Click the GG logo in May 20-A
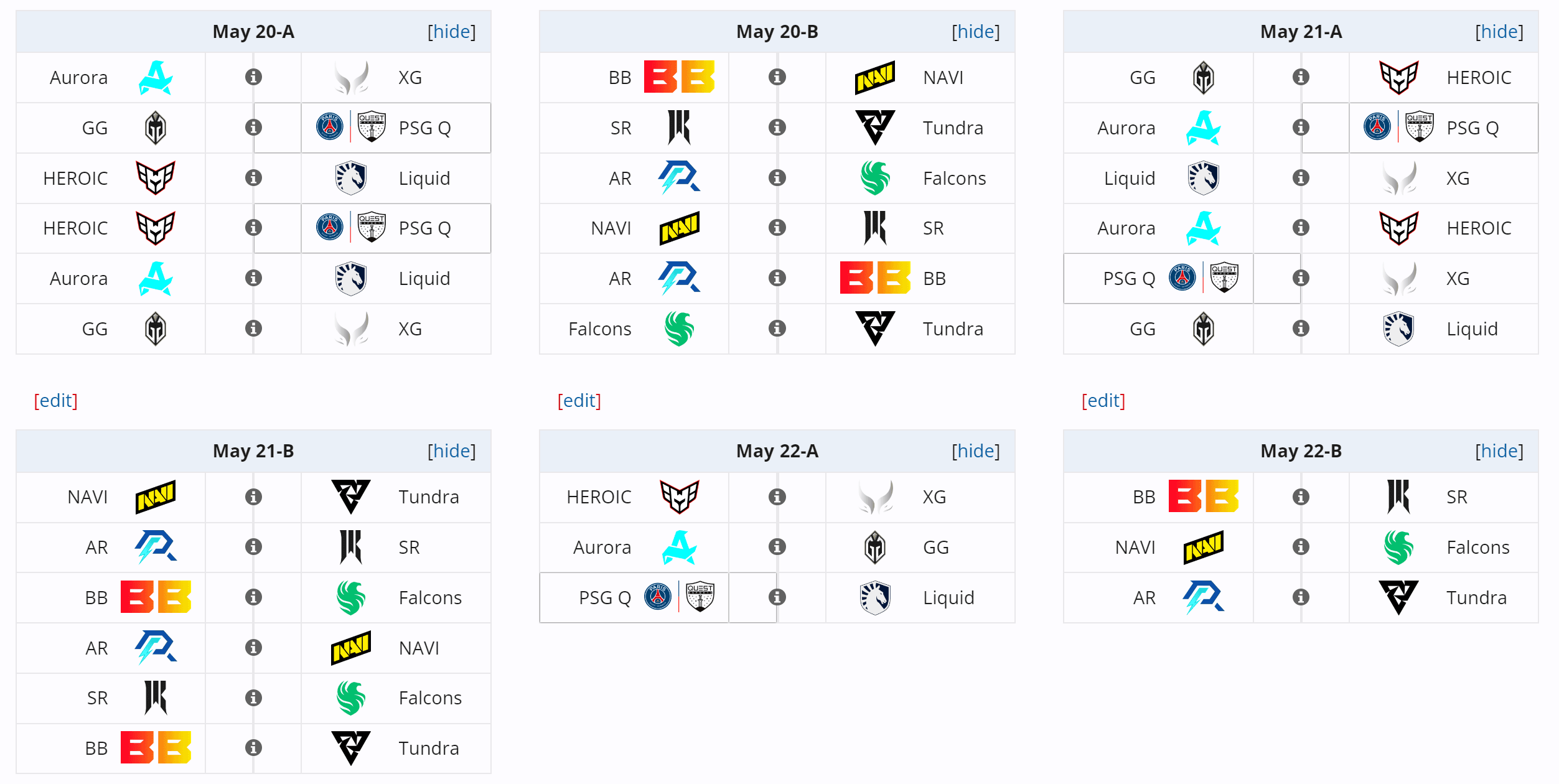 click(x=156, y=128)
